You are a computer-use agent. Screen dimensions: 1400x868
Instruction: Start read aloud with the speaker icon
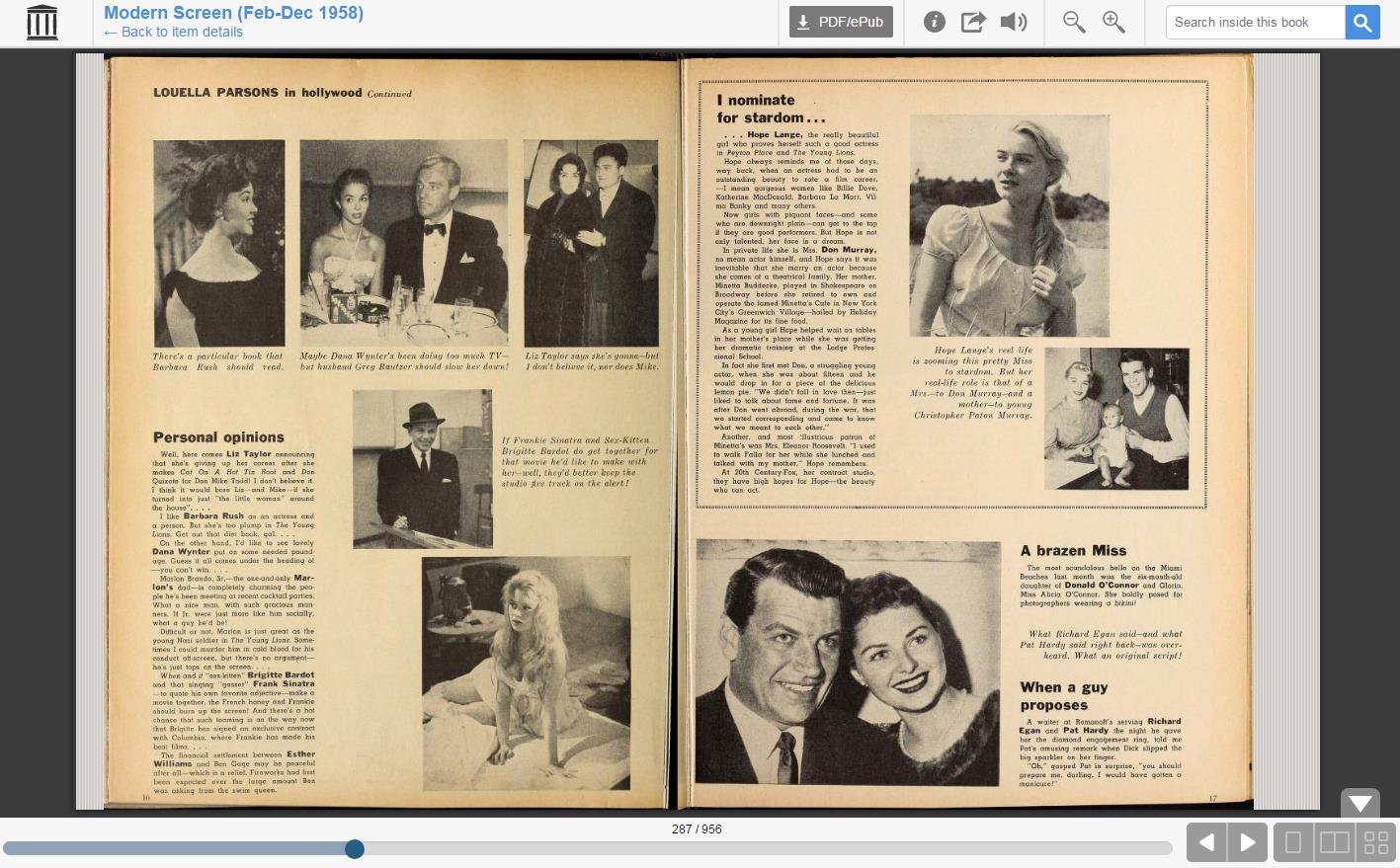[x=1014, y=22]
